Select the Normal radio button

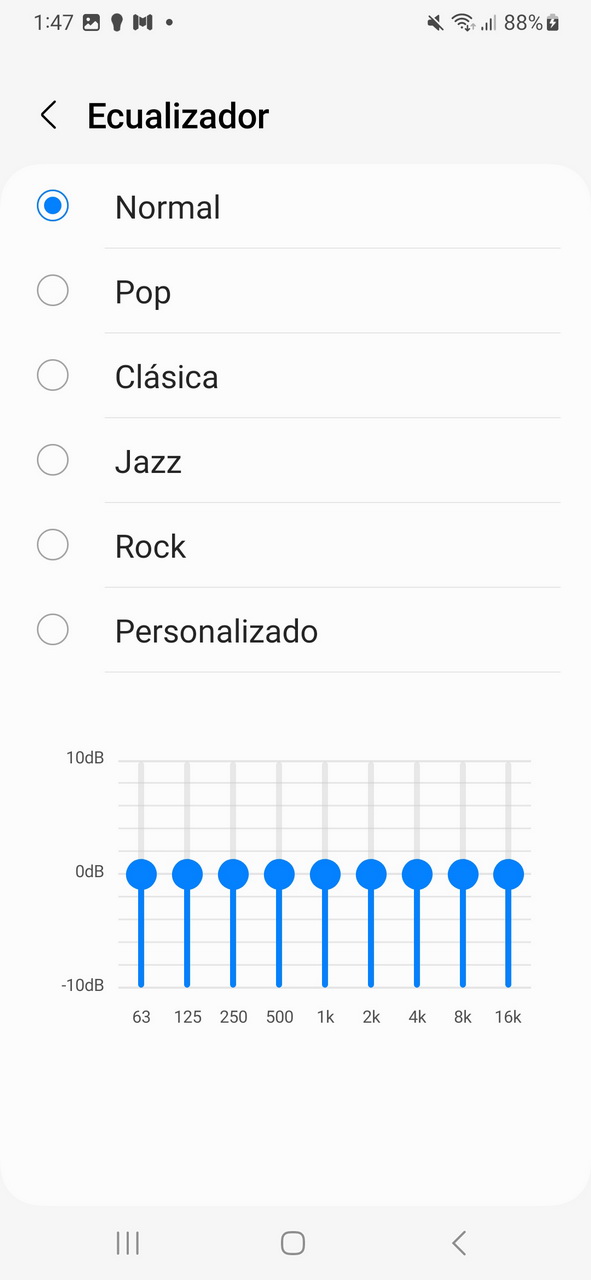pyautogui.click(x=52, y=206)
